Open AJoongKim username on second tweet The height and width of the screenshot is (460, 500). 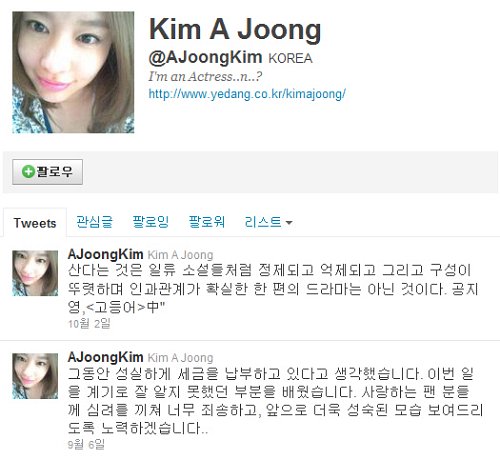(x=105, y=357)
